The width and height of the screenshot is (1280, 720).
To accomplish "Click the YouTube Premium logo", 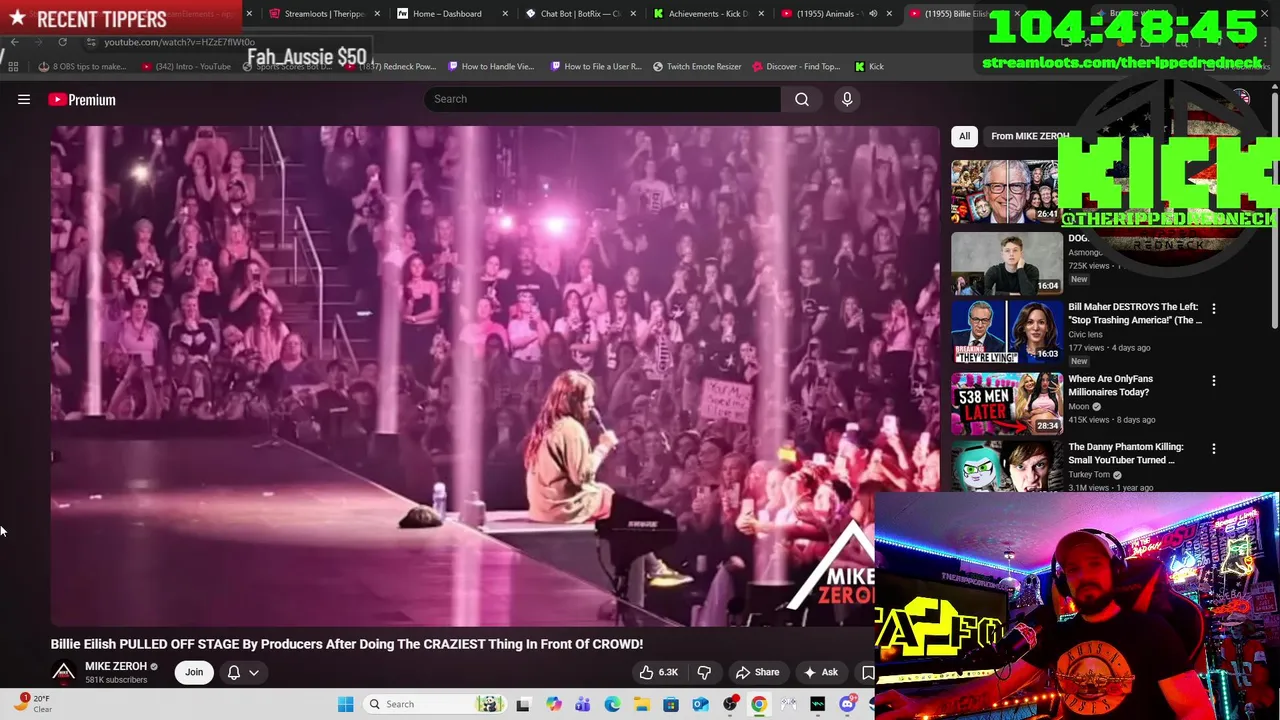I will tap(82, 99).
